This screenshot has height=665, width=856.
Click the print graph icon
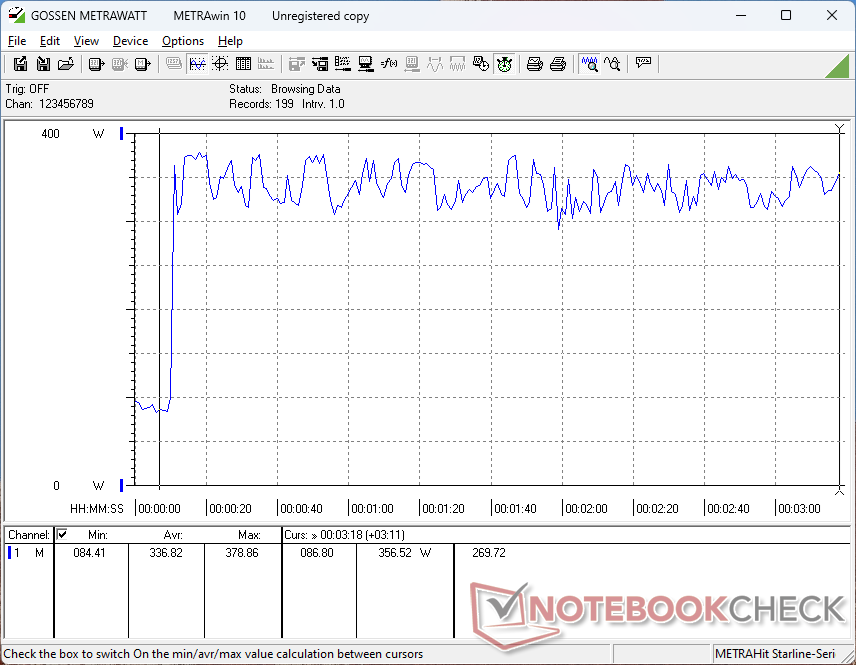pyautogui.click(x=534, y=64)
